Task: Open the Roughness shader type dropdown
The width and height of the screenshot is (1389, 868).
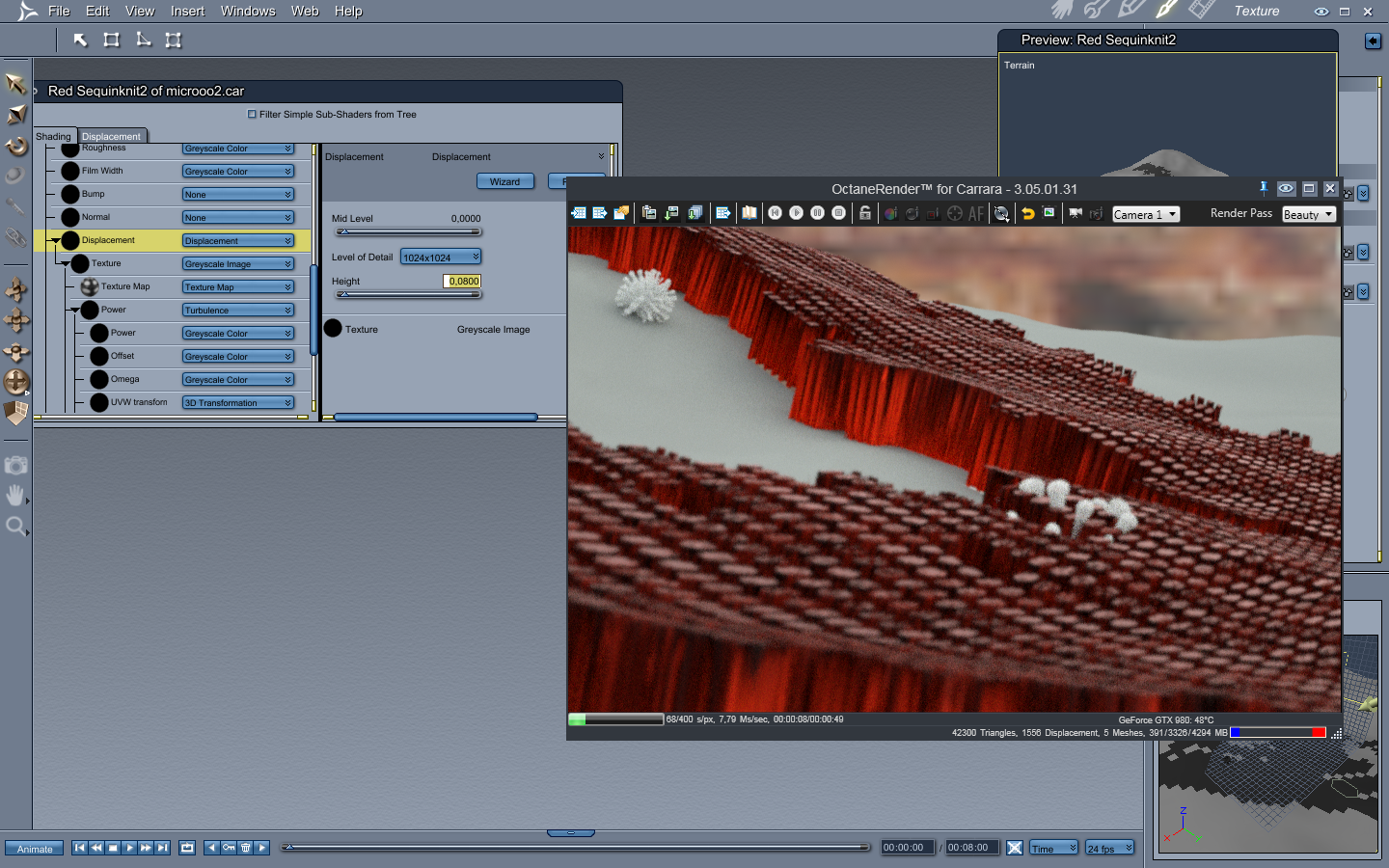Action: tap(238, 149)
